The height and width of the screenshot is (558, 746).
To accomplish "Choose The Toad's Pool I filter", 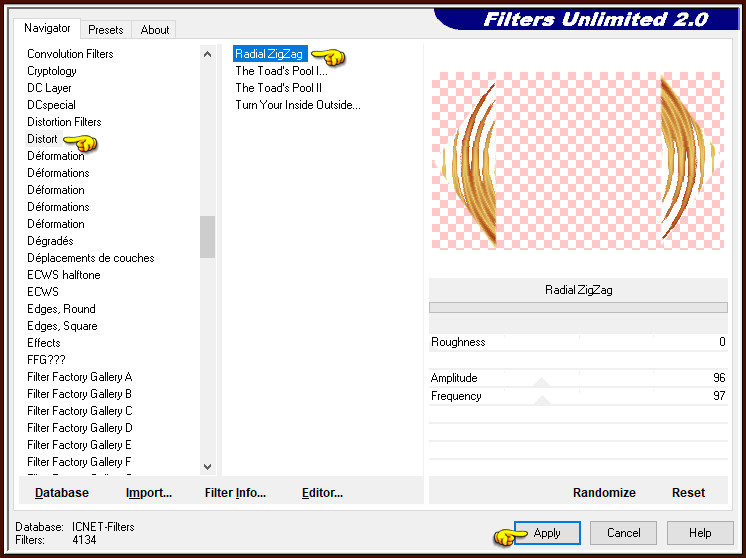I will tap(281, 71).
